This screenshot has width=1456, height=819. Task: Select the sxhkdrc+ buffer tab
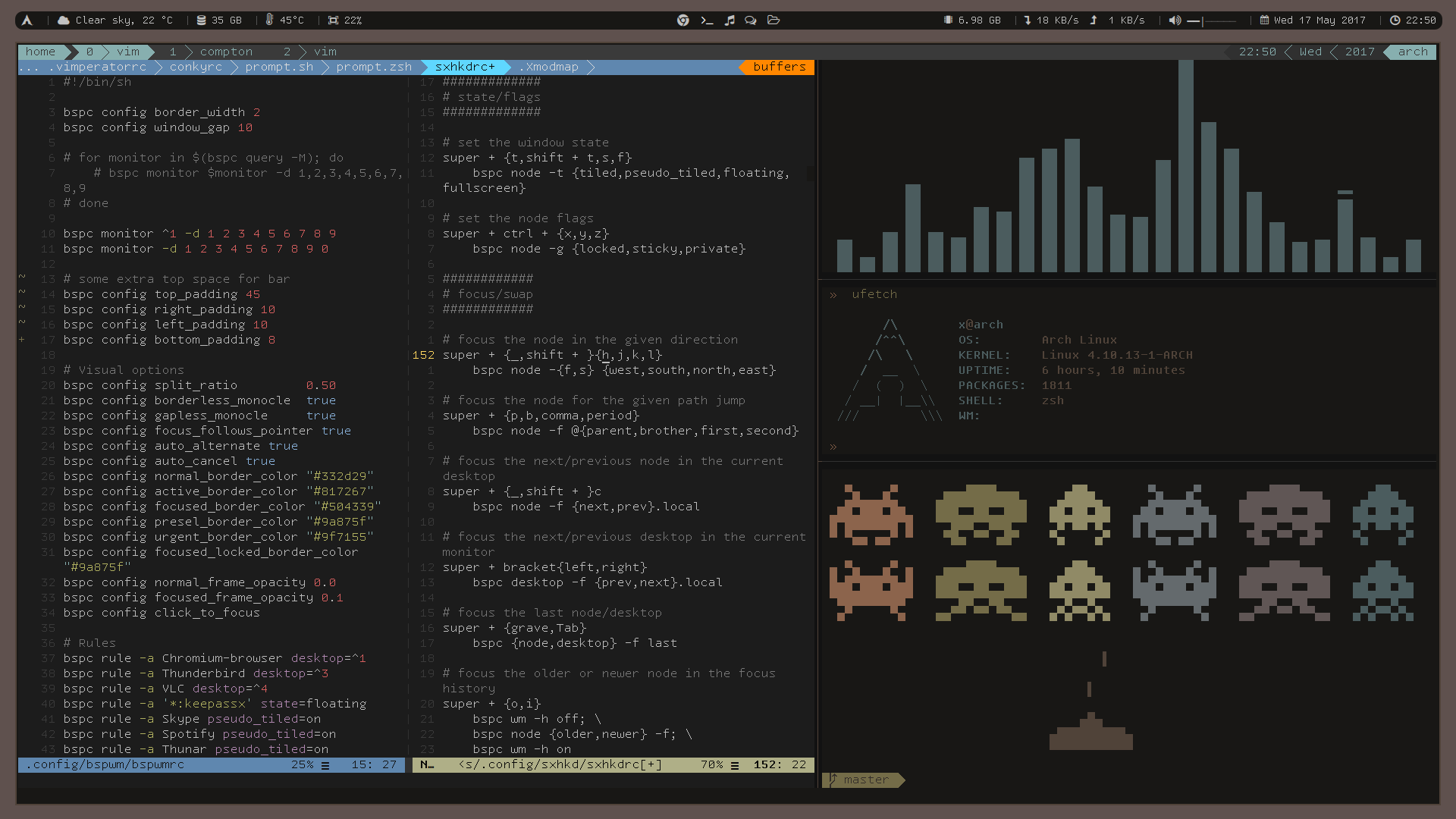tap(464, 67)
